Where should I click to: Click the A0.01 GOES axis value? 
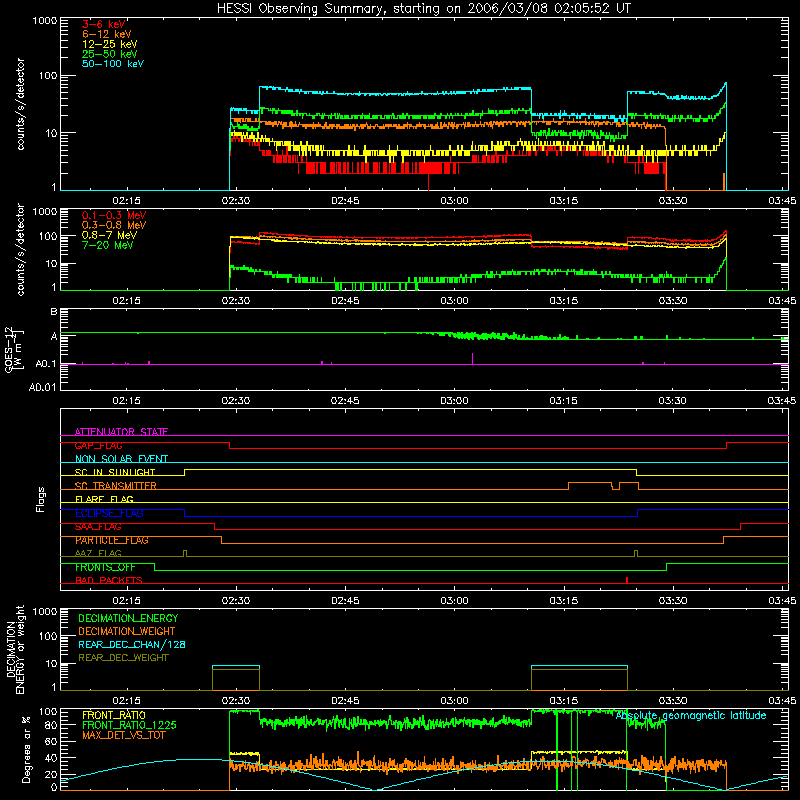pyautogui.click(x=43, y=387)
